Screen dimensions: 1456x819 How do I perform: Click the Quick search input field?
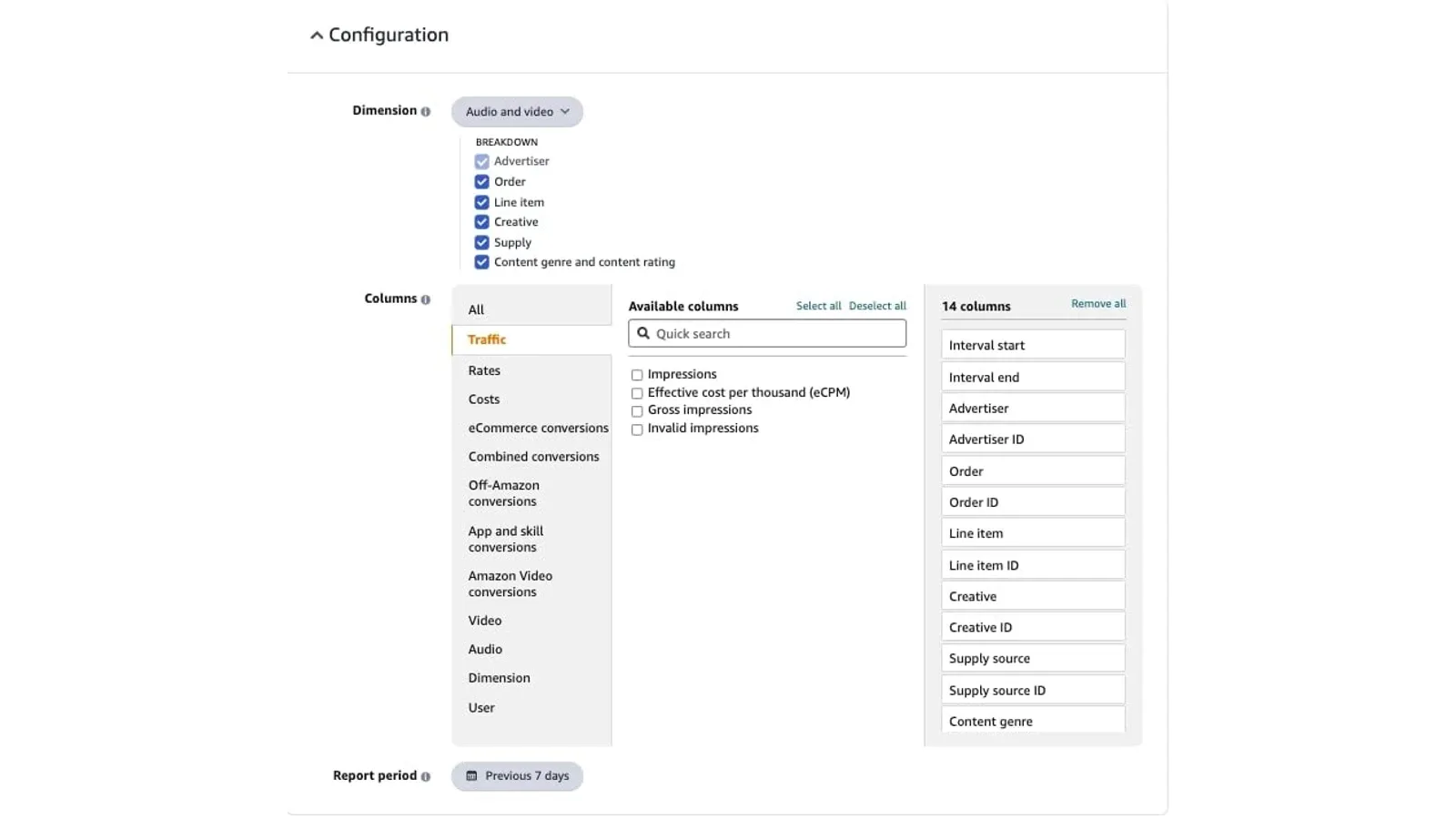tap(767, 333)
